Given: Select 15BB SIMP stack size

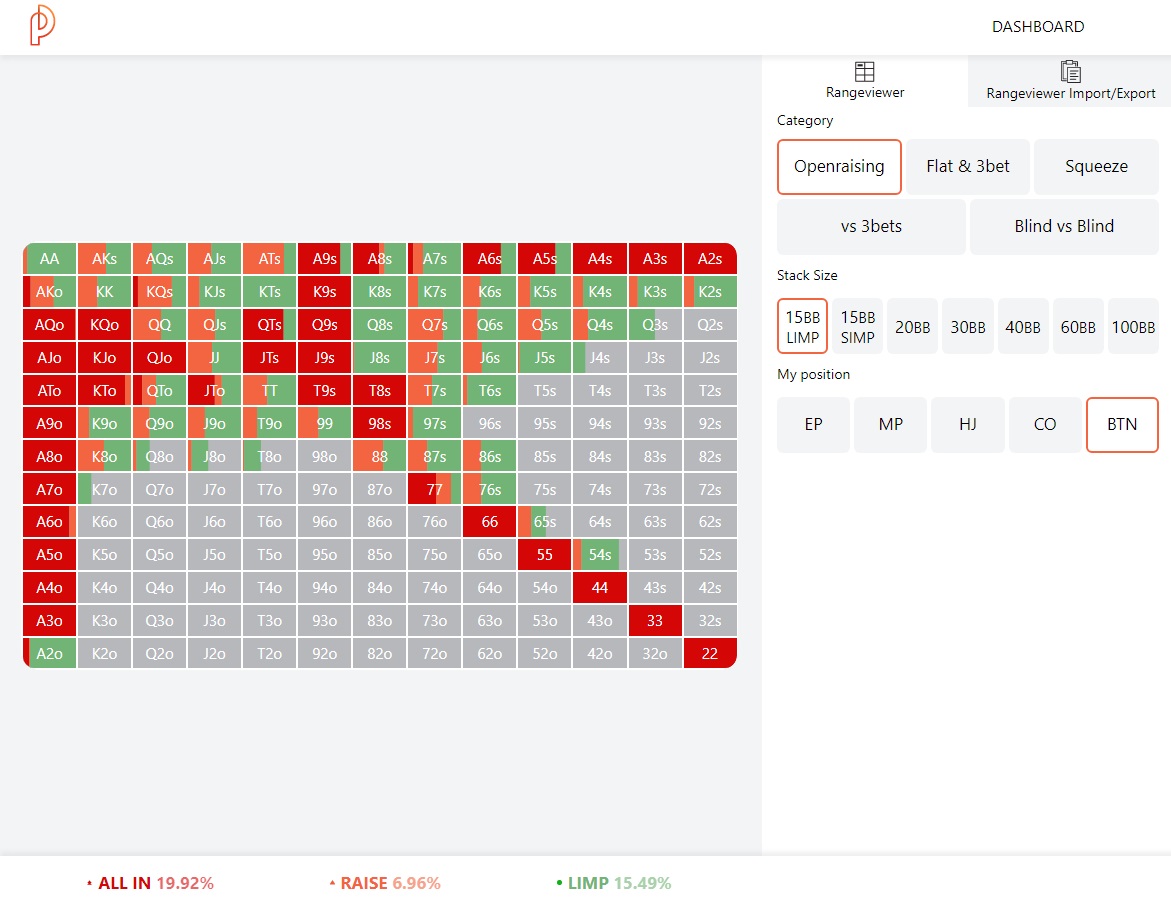Looking at the screenshot, I should [x=857, y=326].
